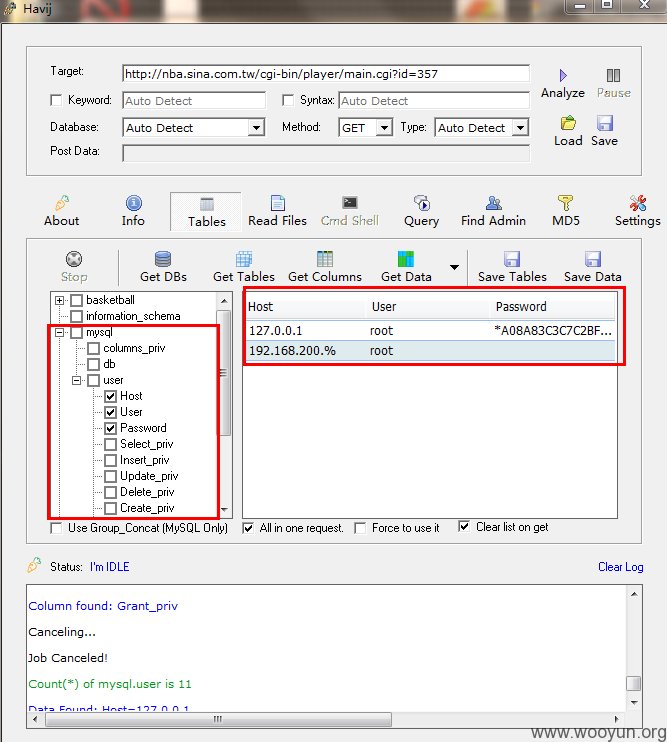
Task: Expand the basketball database node
Action: [59, 300]
